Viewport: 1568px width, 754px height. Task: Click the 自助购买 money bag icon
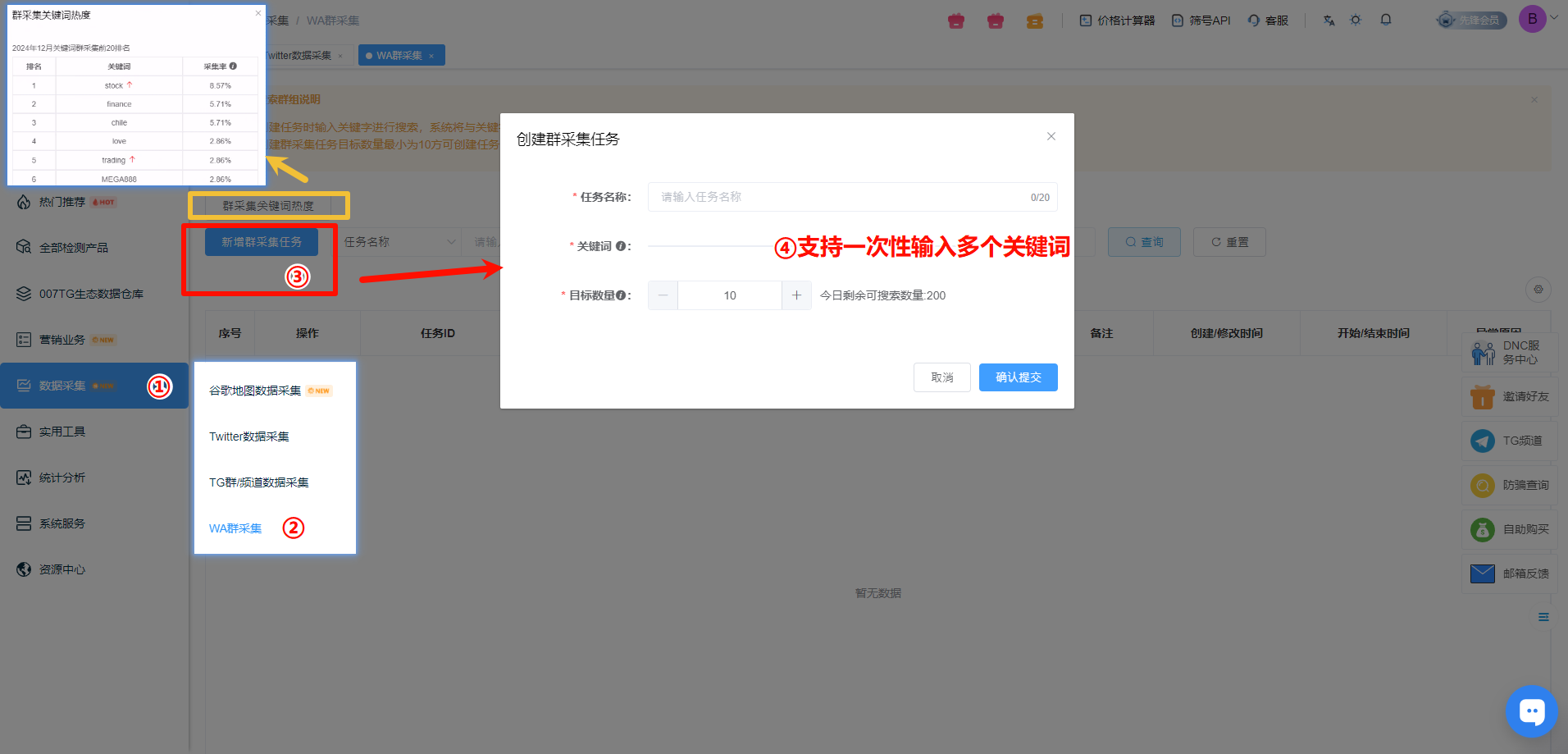(x=1482, y=530)
